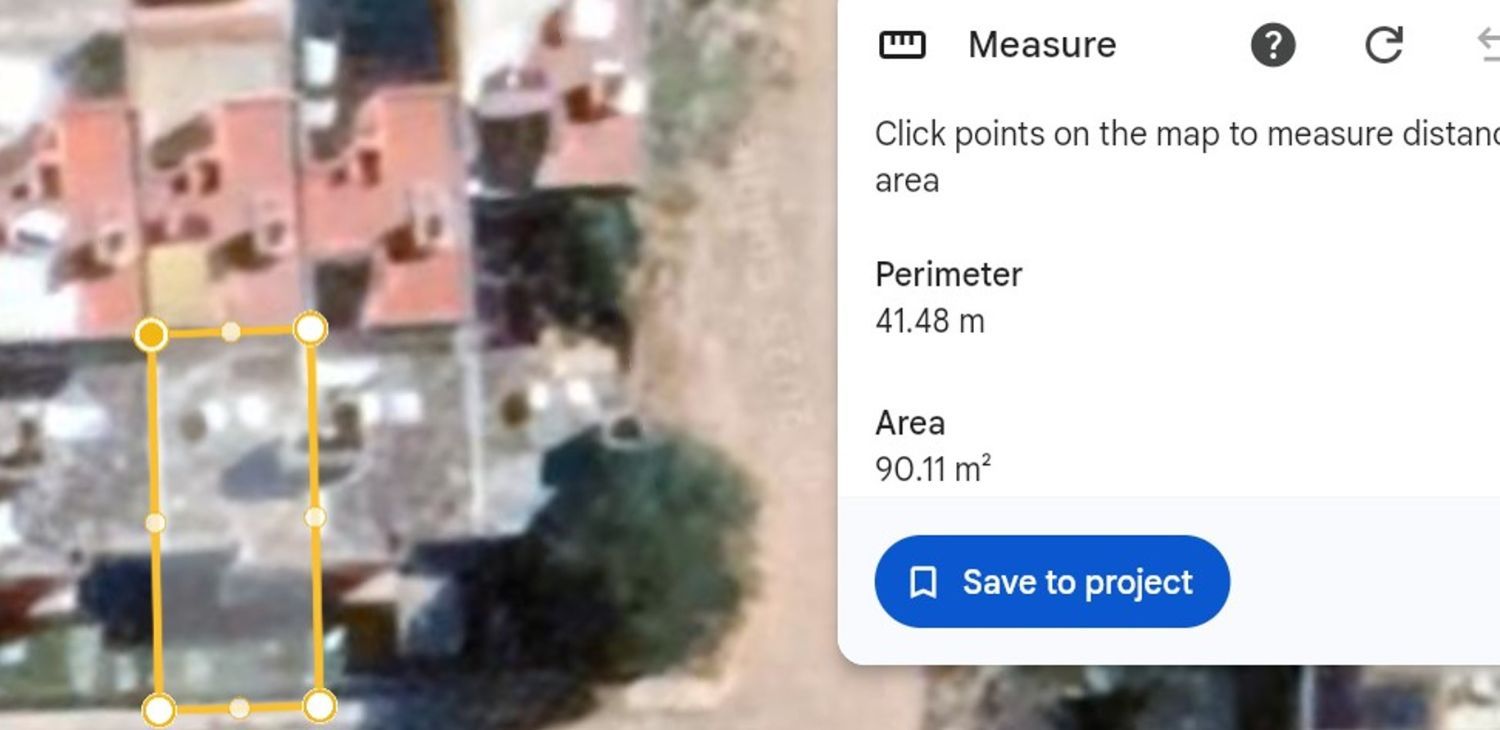This screenshot has width=1500, height=730.
Task: Click the bookmark icon inside Save to project
Action: coord(923,582)
